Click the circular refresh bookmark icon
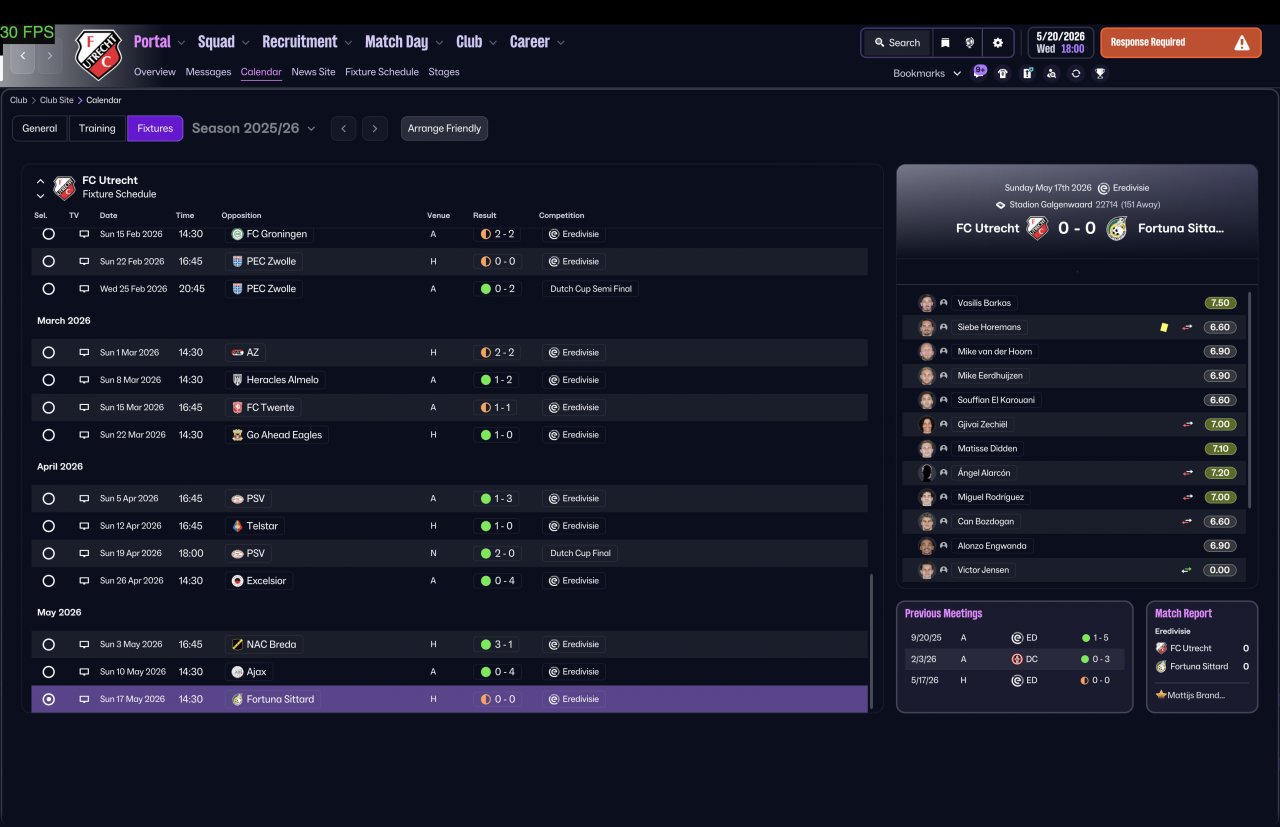Screen dimensions: 1280x827 (x=1076, y=73)
